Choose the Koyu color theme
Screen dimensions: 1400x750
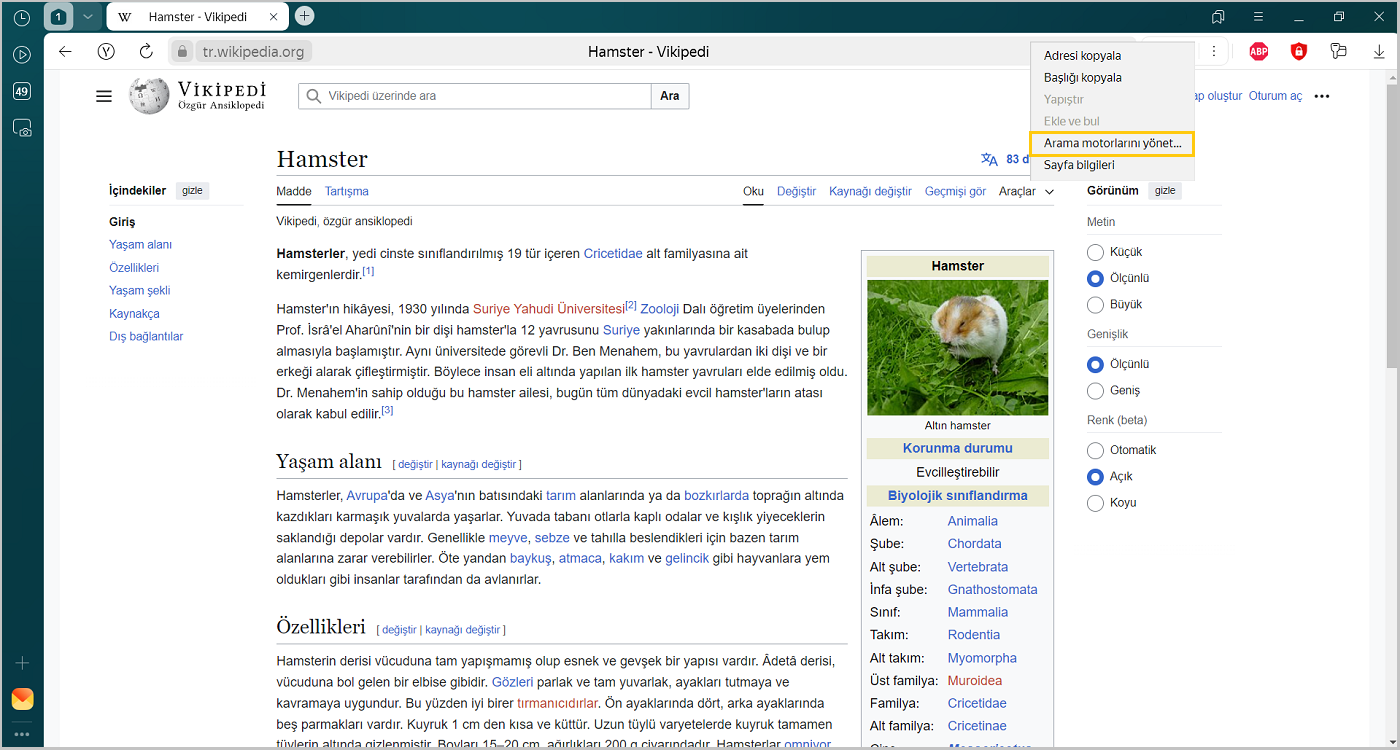pyautogui.click(x=1095, y=502)
